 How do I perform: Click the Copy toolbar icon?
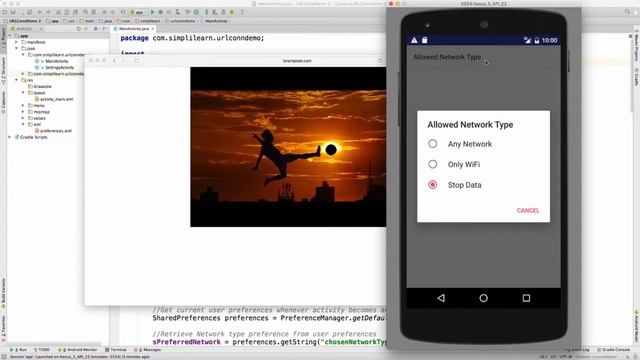[67, 12]
